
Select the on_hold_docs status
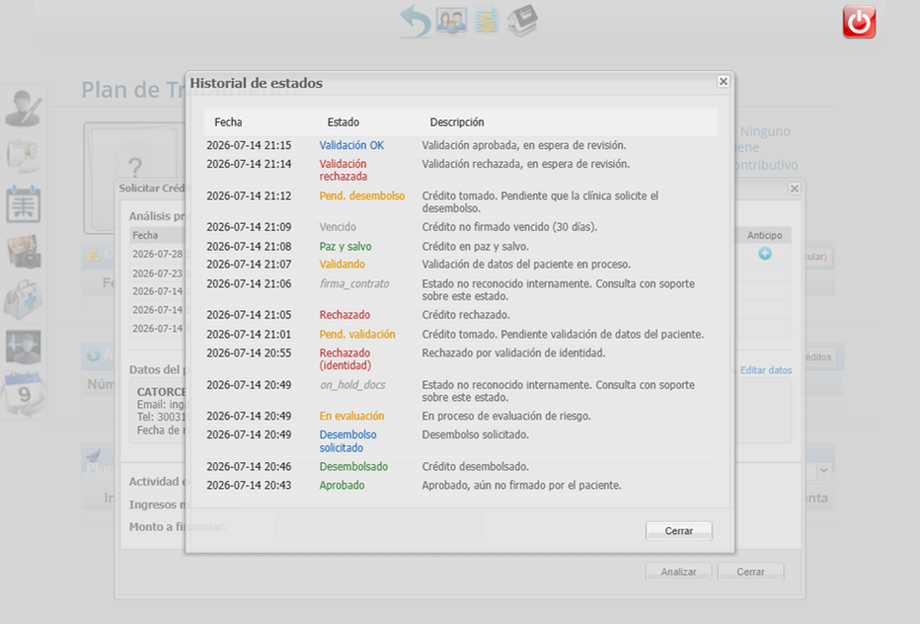tap(353, 385)
